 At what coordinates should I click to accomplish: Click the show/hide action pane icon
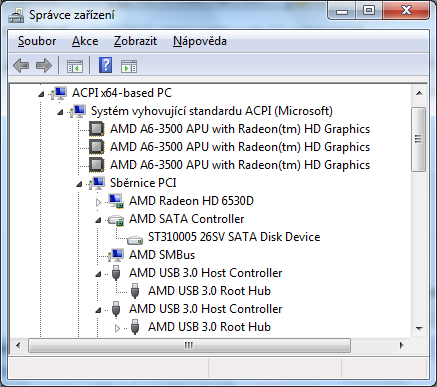coord(129,66)
